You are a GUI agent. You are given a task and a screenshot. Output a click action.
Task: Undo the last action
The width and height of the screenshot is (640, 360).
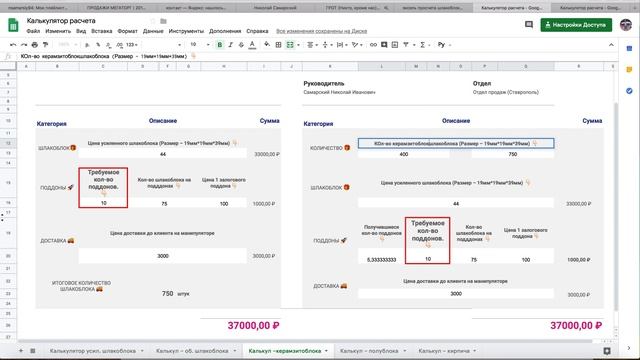point(13,44)
